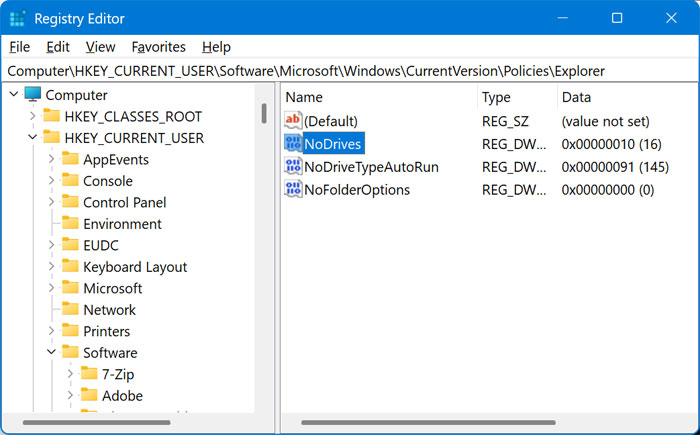This screenshot has width=700, height=435.
Task: Click the Console folder icon
Action: 70,180
